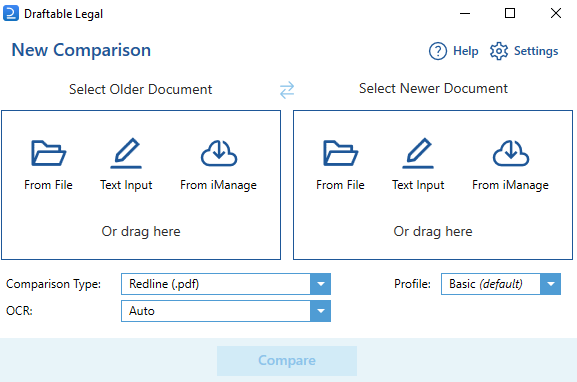
Task: Click the Settings text link
Action: (536, 51)
